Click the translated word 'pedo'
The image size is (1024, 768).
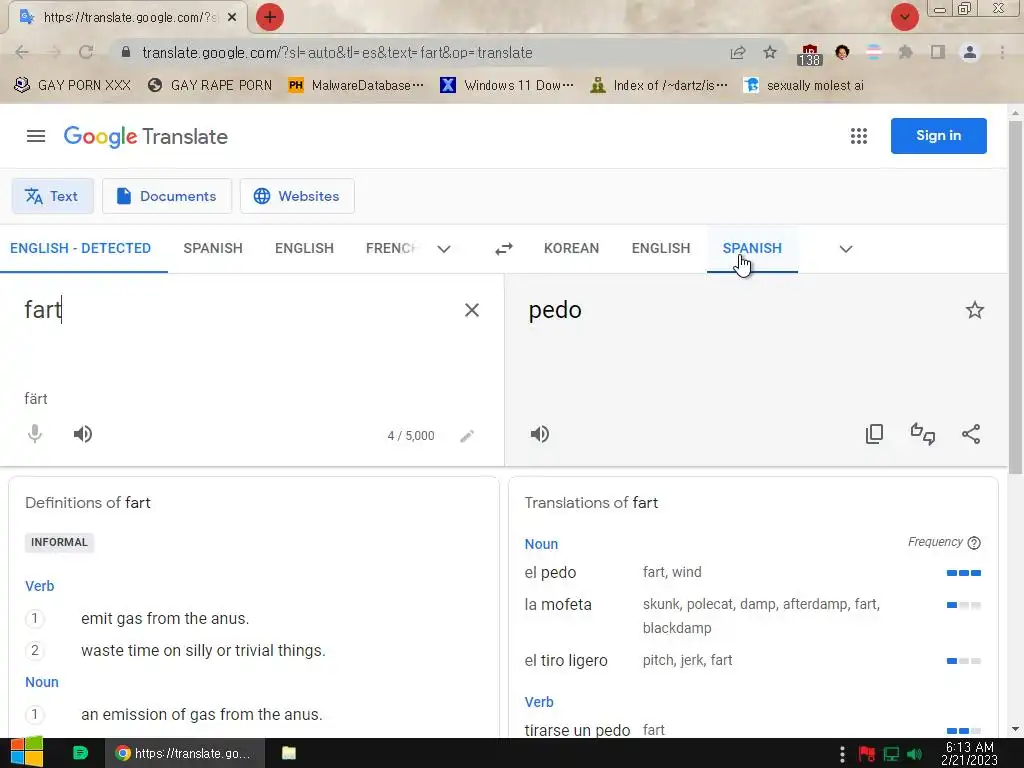tap(555, 310)
